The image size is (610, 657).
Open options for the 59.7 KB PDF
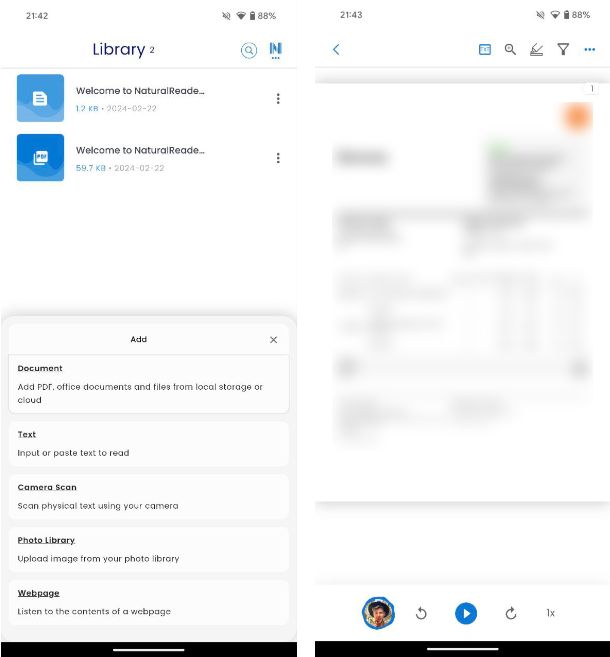[278, 158]
